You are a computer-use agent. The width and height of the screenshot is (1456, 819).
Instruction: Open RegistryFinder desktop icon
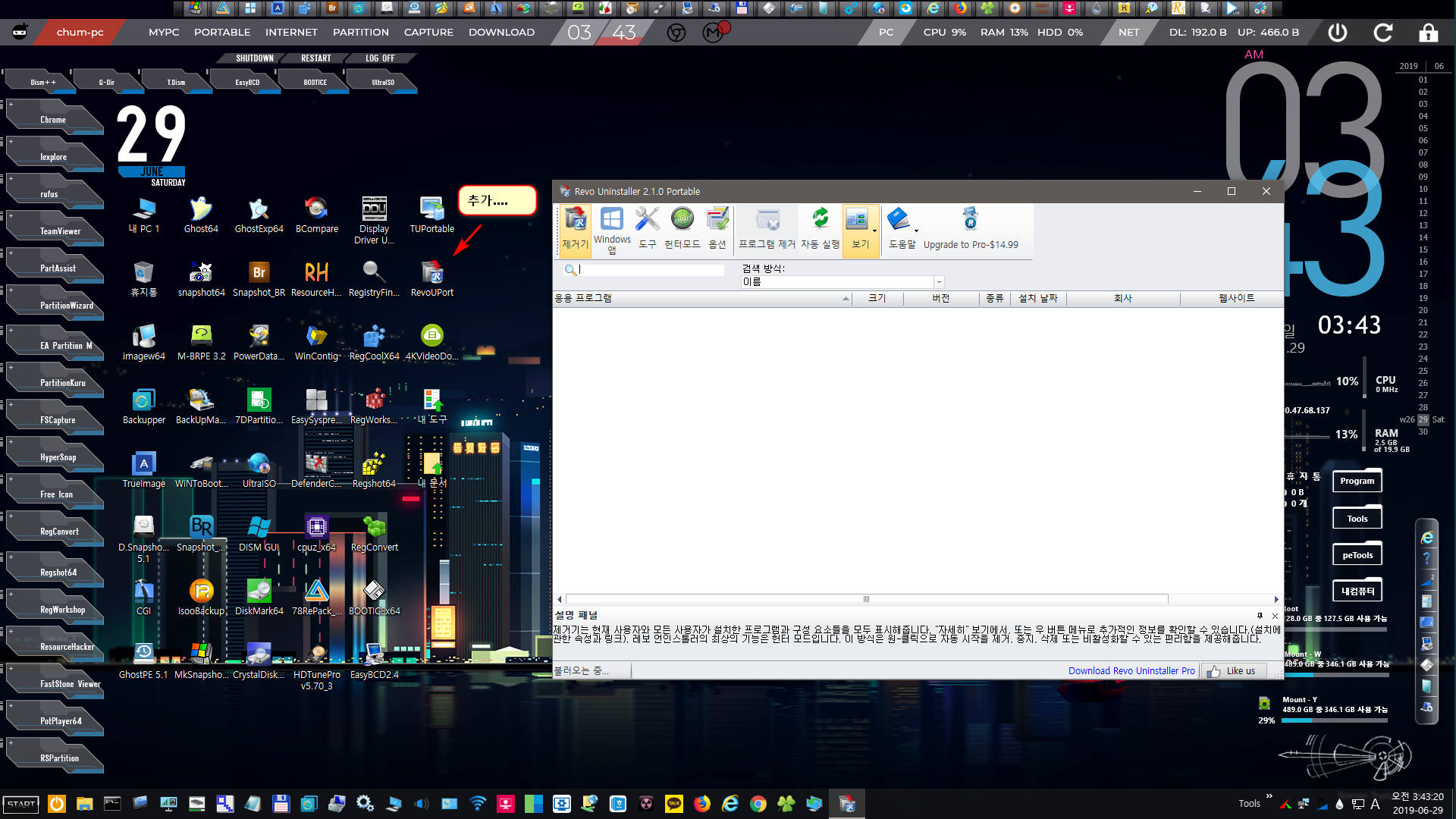(374, 279)
